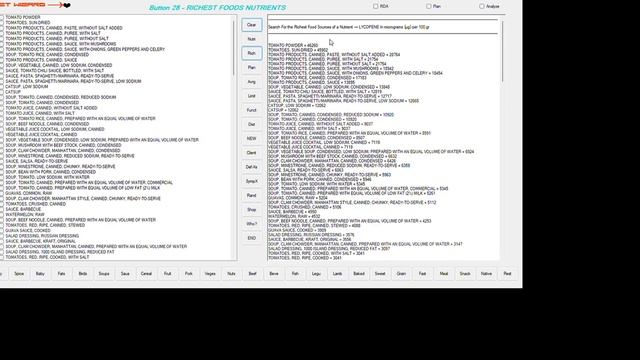
Task: Click the Client button
Action: click(251, 153)
